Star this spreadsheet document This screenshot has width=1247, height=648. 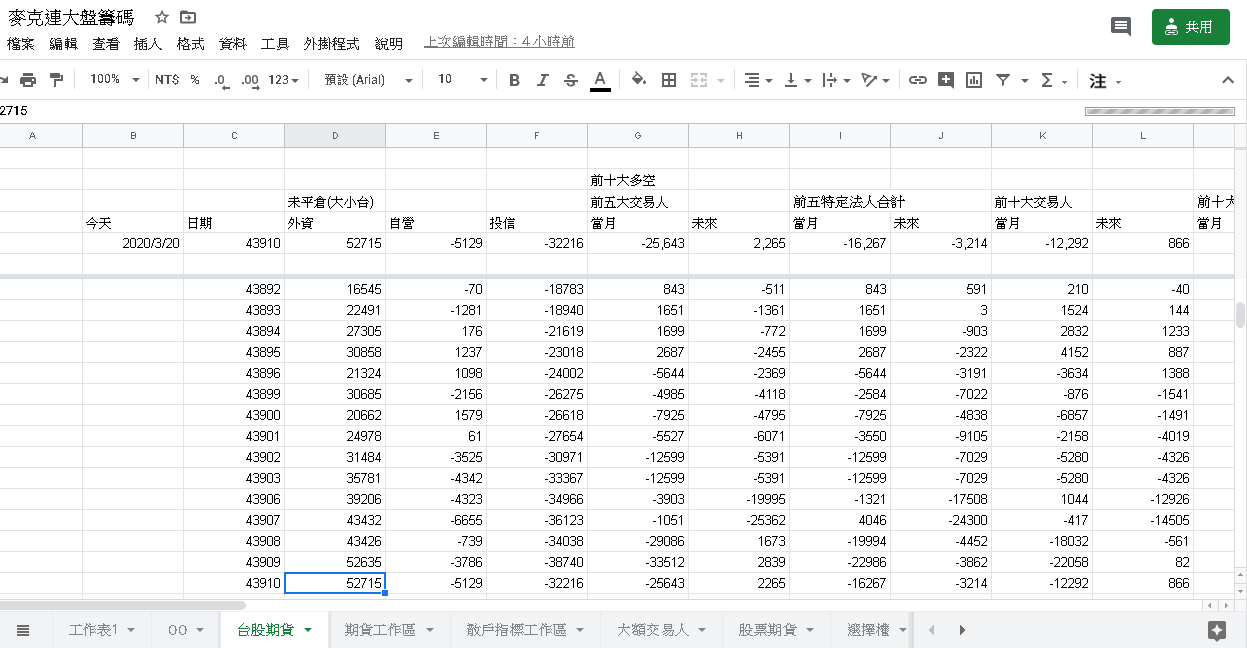pos(162,18)
